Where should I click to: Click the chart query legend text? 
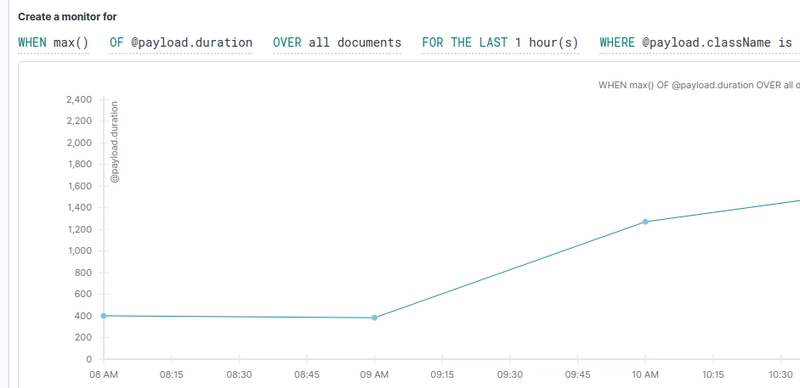699,85
